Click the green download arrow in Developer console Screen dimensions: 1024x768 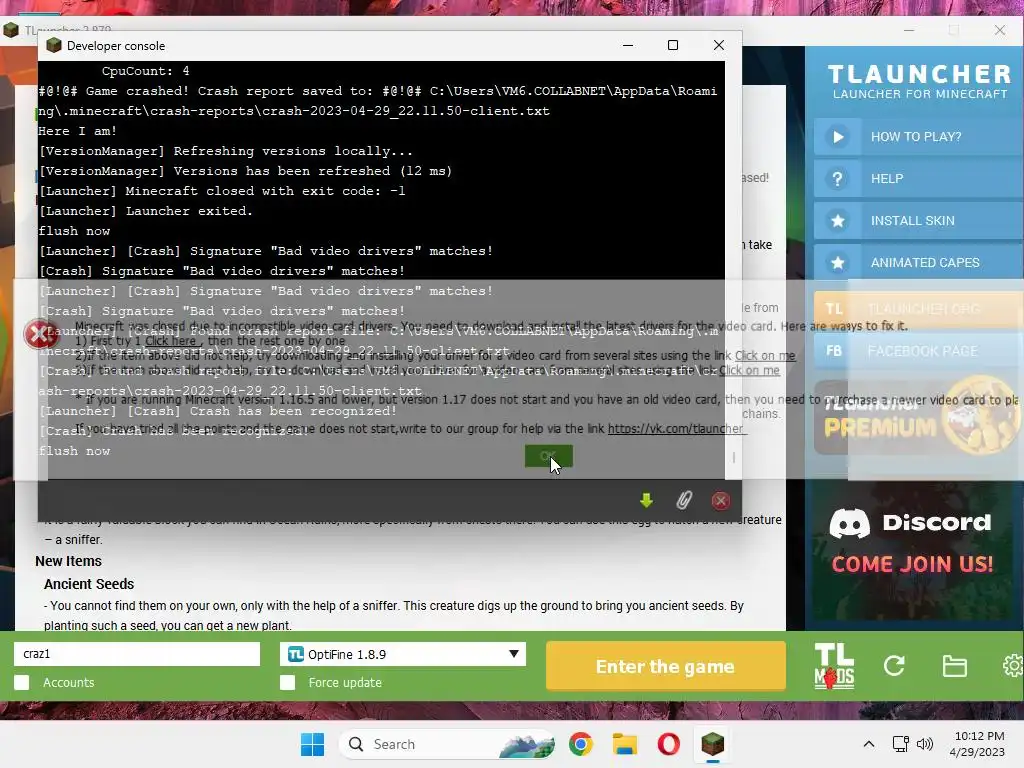[x=646, y=500]
